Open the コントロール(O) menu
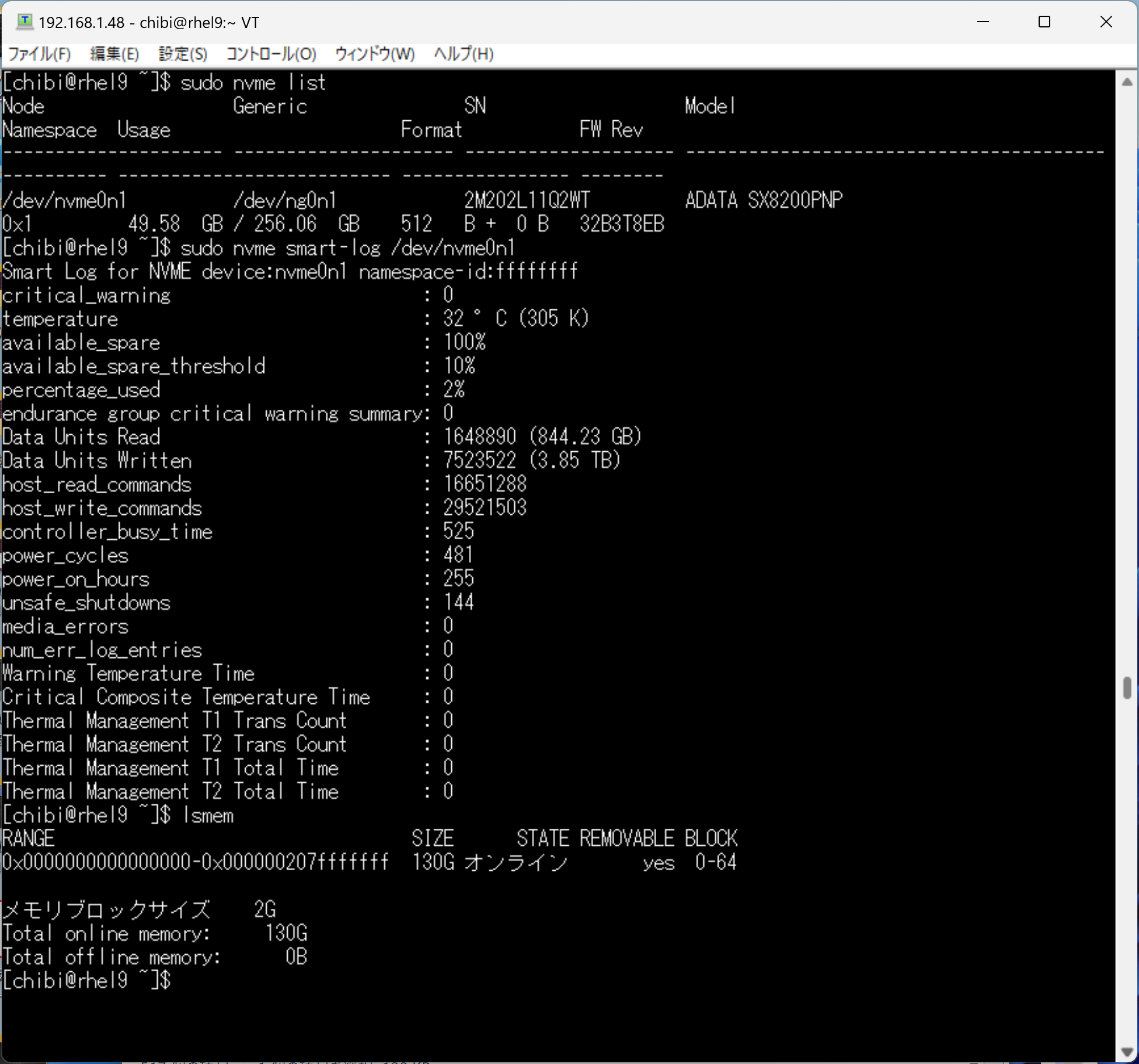This screenshot has height=1064, width=1139. pyautogui.click(x=271, y=54)
